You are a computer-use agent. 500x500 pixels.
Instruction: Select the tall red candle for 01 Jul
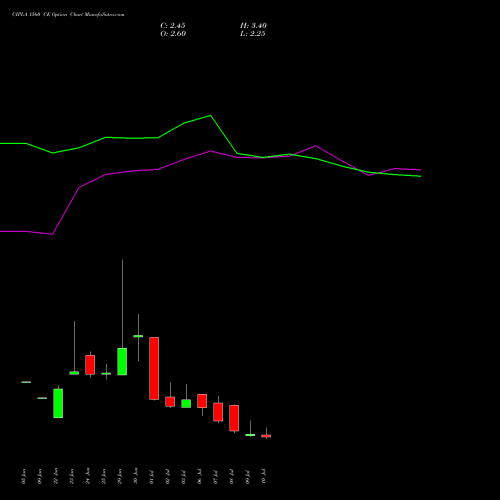(154, 368)
